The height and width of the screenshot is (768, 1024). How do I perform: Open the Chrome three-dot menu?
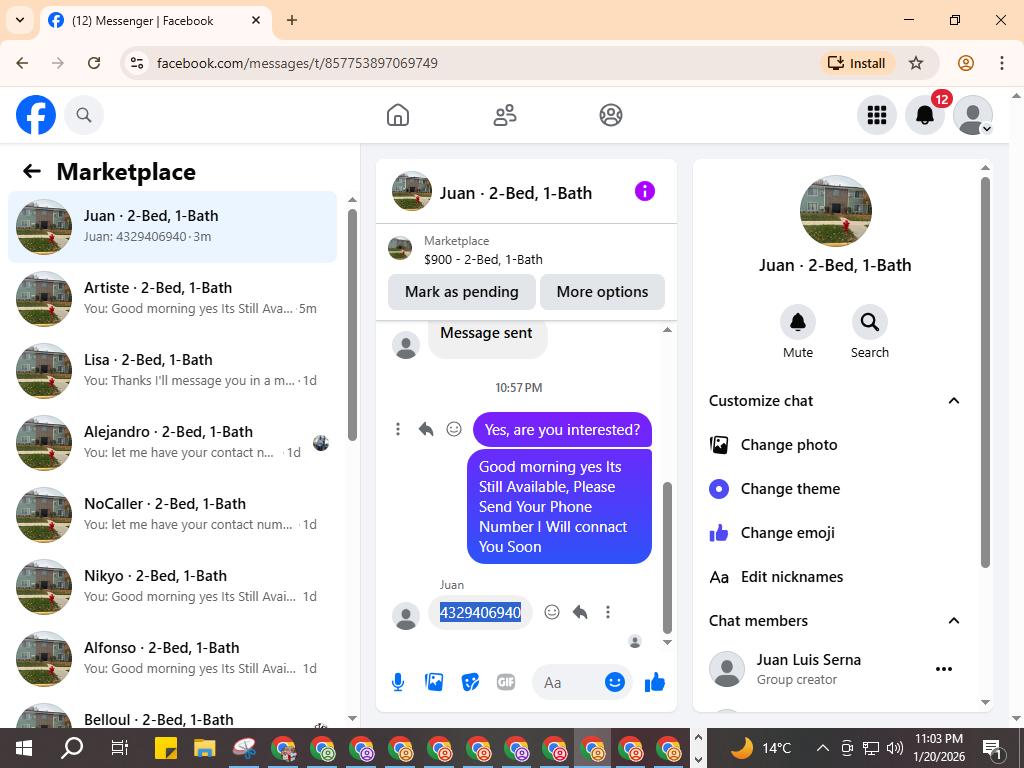(x=1002, y=63)
